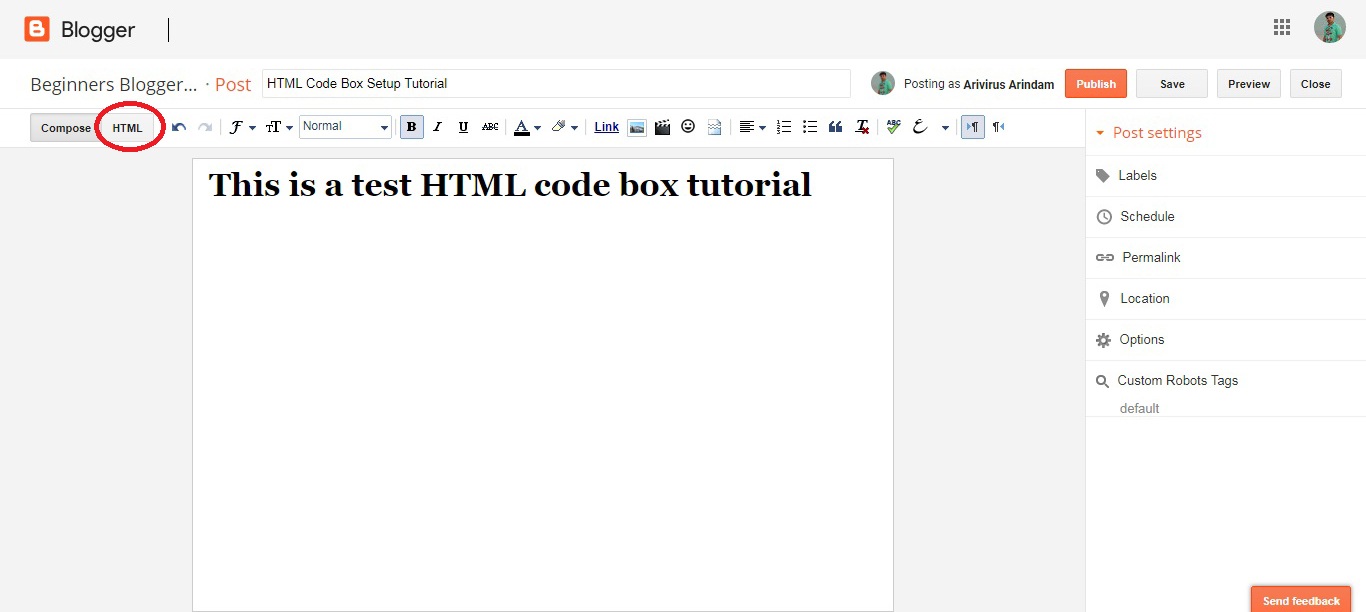
Task: Insert a jump break
Action: (x=714, y=127)
